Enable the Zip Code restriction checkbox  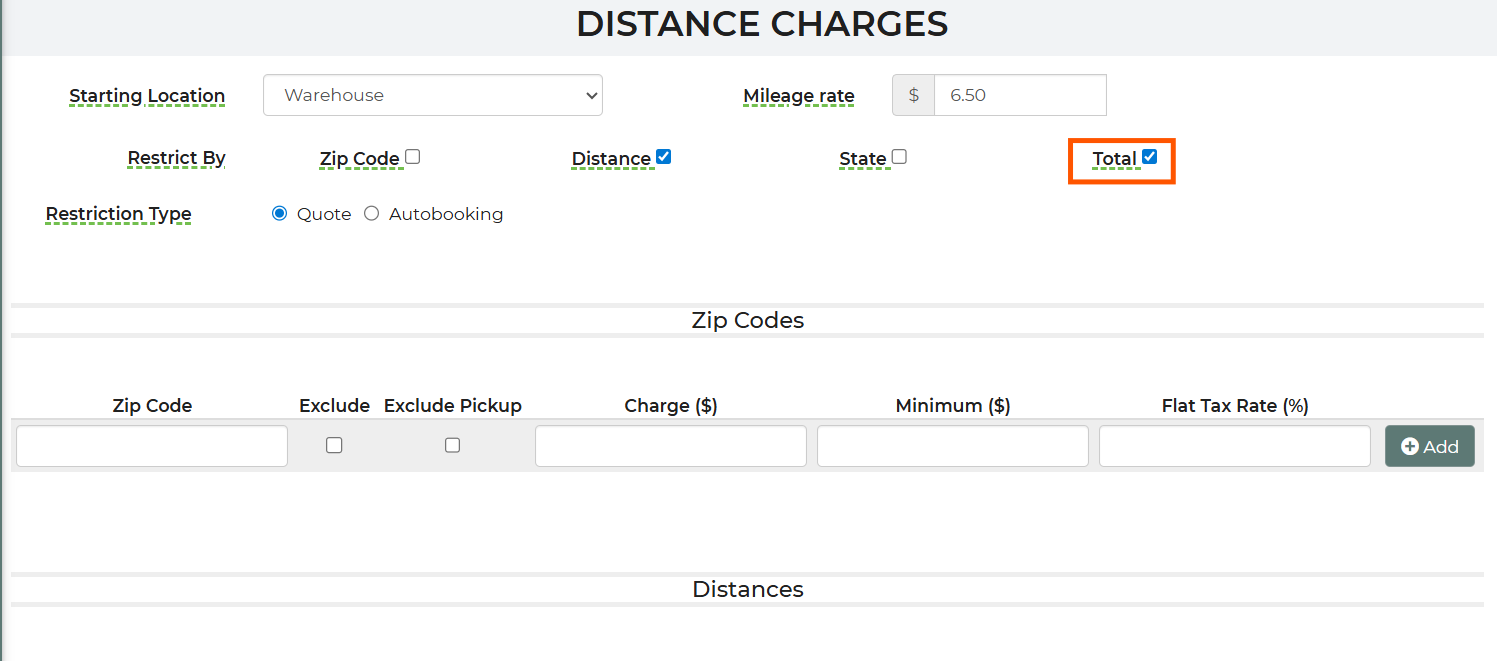413,157
